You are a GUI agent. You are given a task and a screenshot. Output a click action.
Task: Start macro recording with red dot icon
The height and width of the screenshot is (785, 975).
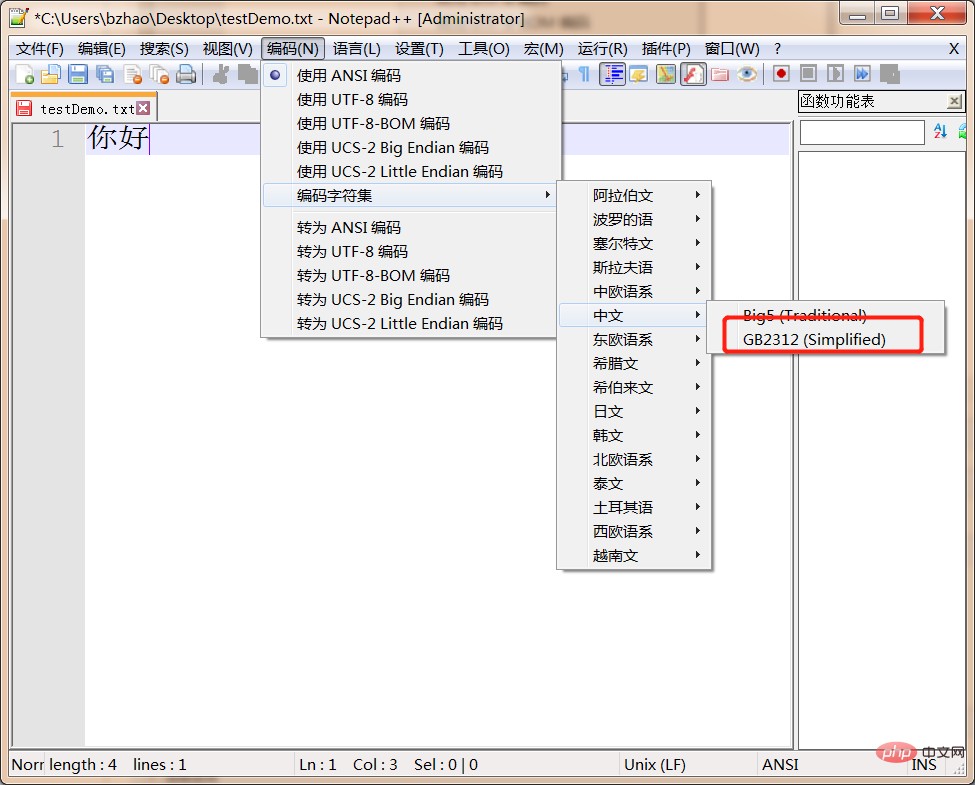click(781, 74)
